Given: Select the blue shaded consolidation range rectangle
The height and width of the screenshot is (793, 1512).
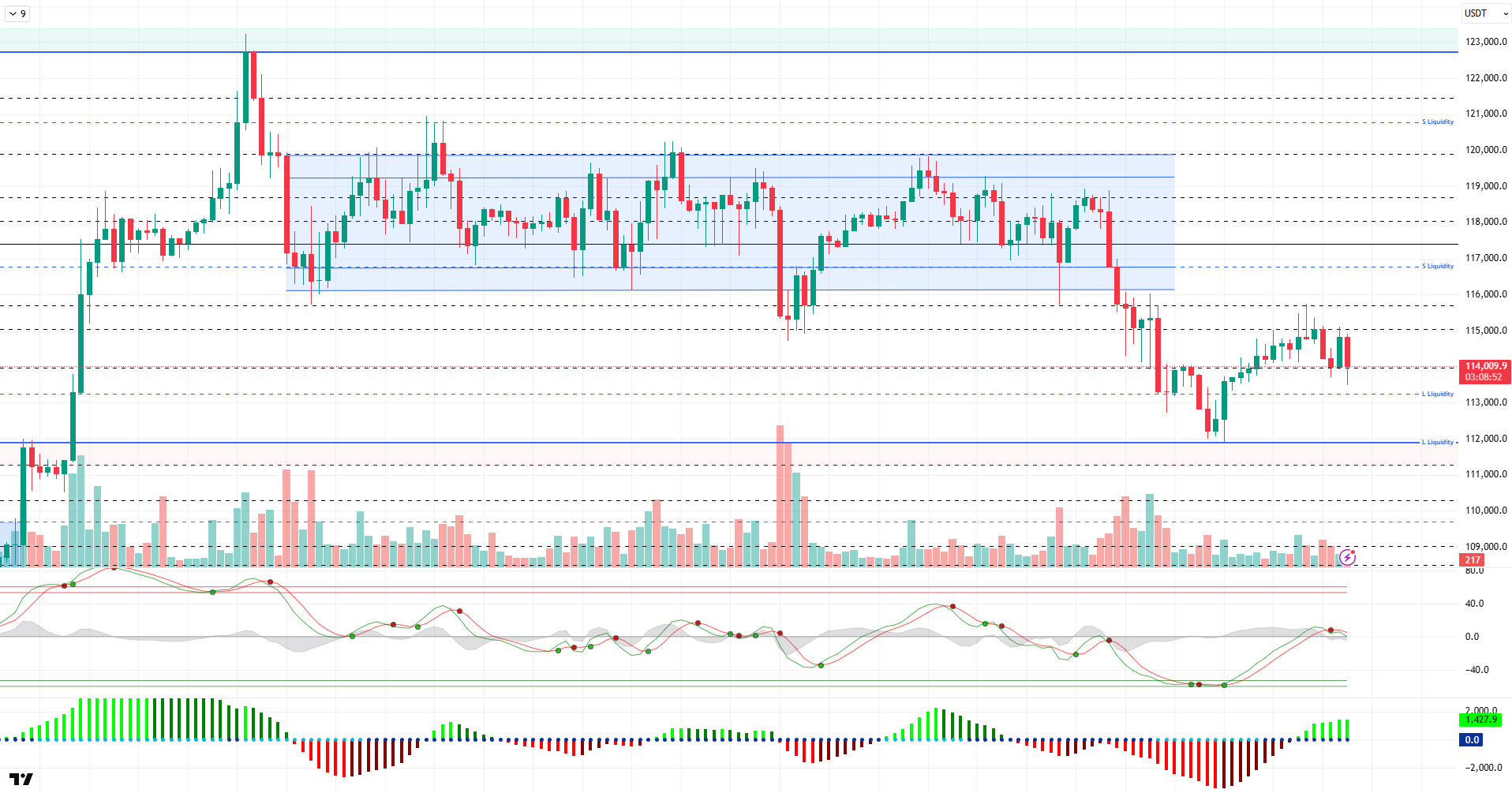Looking at the screenshot, I should (730, 223).
